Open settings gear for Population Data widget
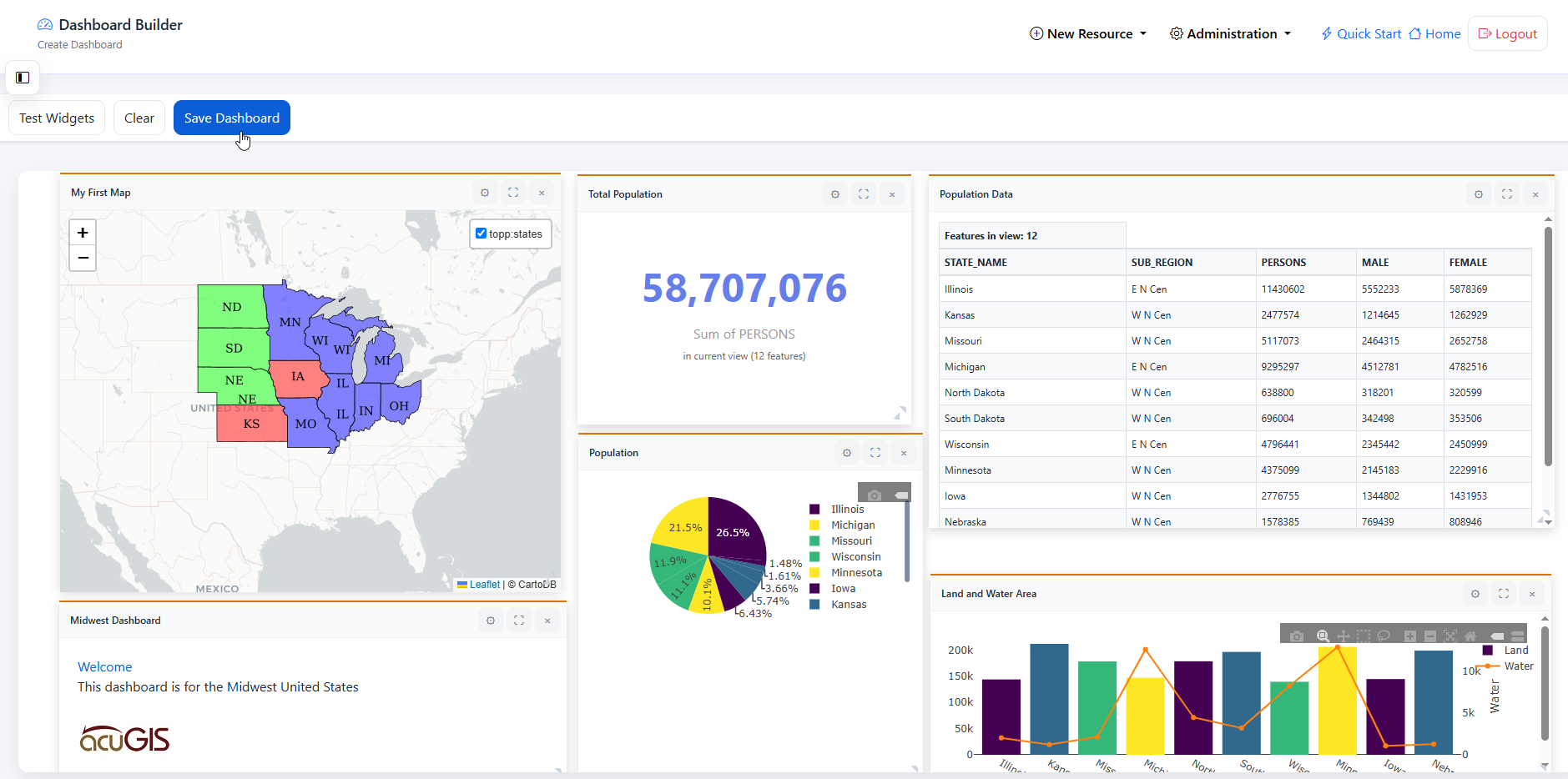Image resolution: width=1568 pixels, height=779 pixels. click(1479, 194)
